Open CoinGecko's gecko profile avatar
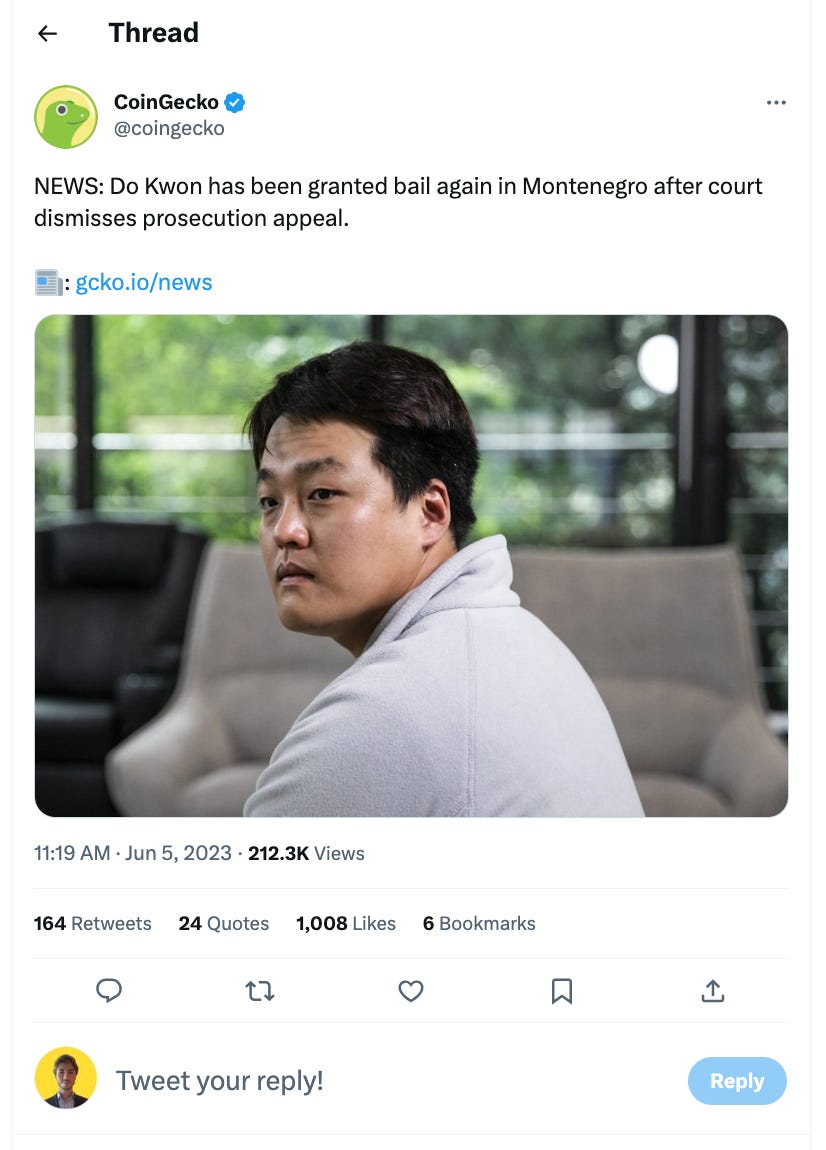 click(66, 117)
